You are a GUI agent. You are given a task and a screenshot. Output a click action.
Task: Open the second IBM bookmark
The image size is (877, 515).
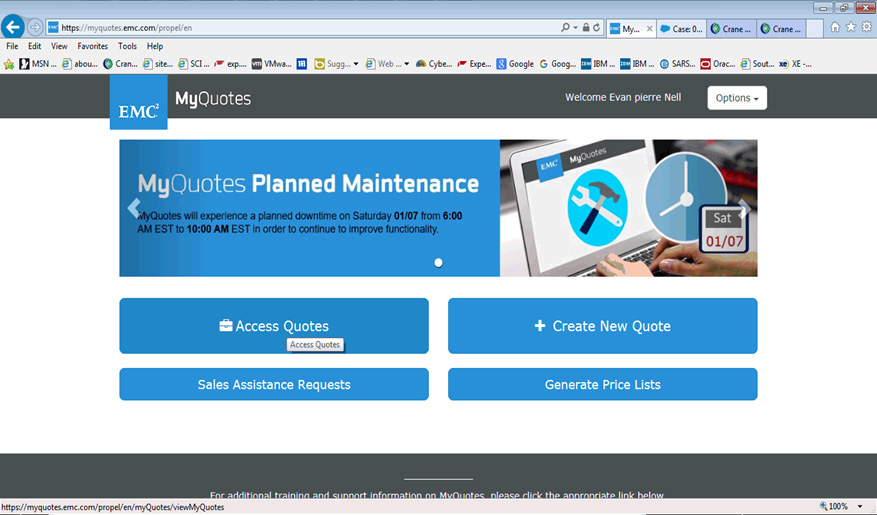click(637, 64)
